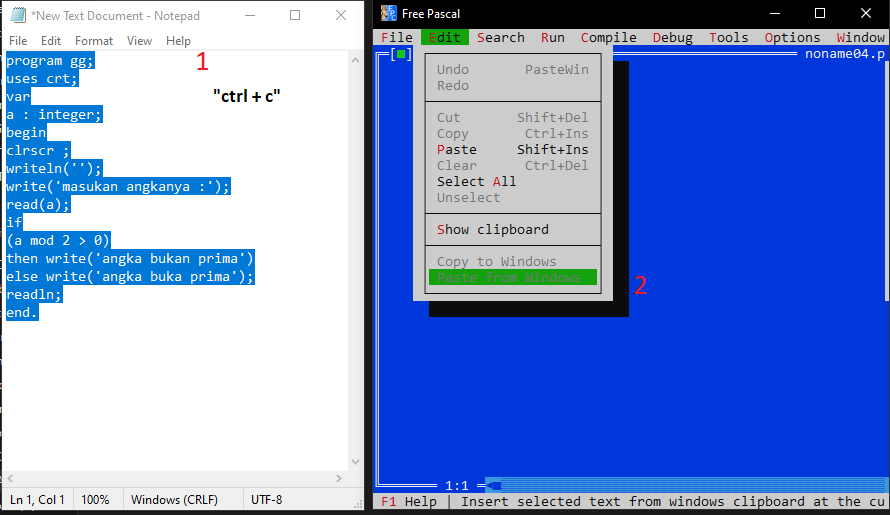Click the '(a mod 2 > 0)' line
This screenshot has height=515, width=890.
[58, 240]
